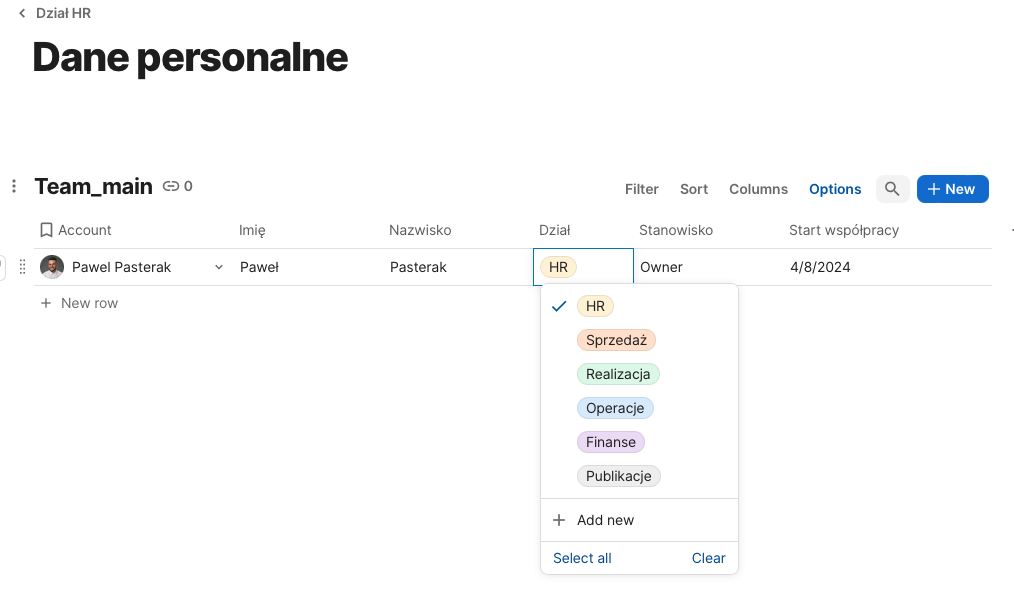The image size is (1014, 606).
Task: Choose the purple Finanse tag
Action: point(610,442)
